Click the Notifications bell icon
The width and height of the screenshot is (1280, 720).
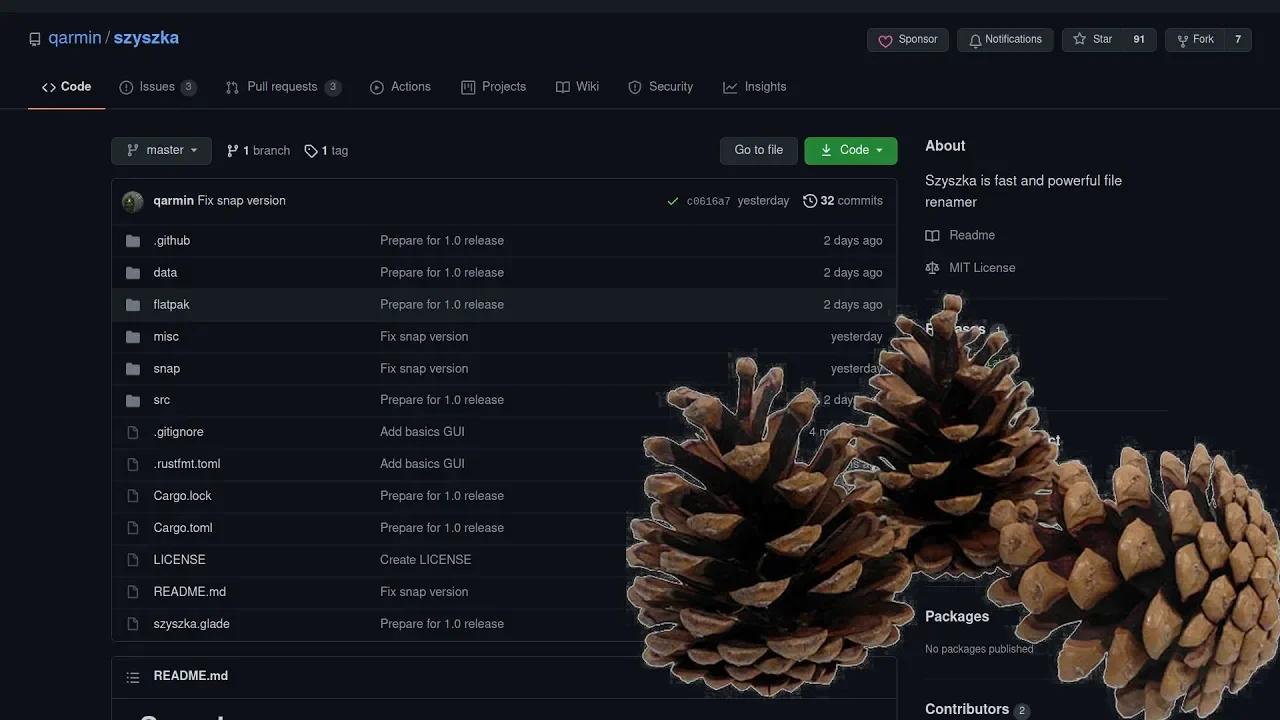(x=975, y=40)
